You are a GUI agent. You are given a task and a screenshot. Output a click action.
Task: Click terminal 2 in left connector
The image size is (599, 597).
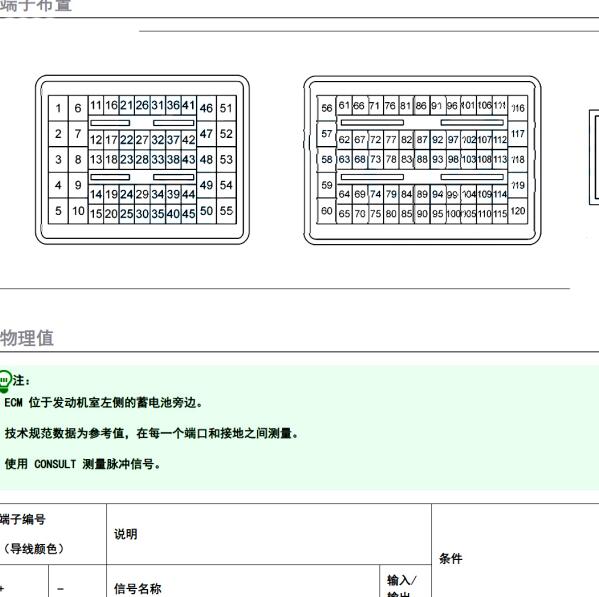point(58,134)
